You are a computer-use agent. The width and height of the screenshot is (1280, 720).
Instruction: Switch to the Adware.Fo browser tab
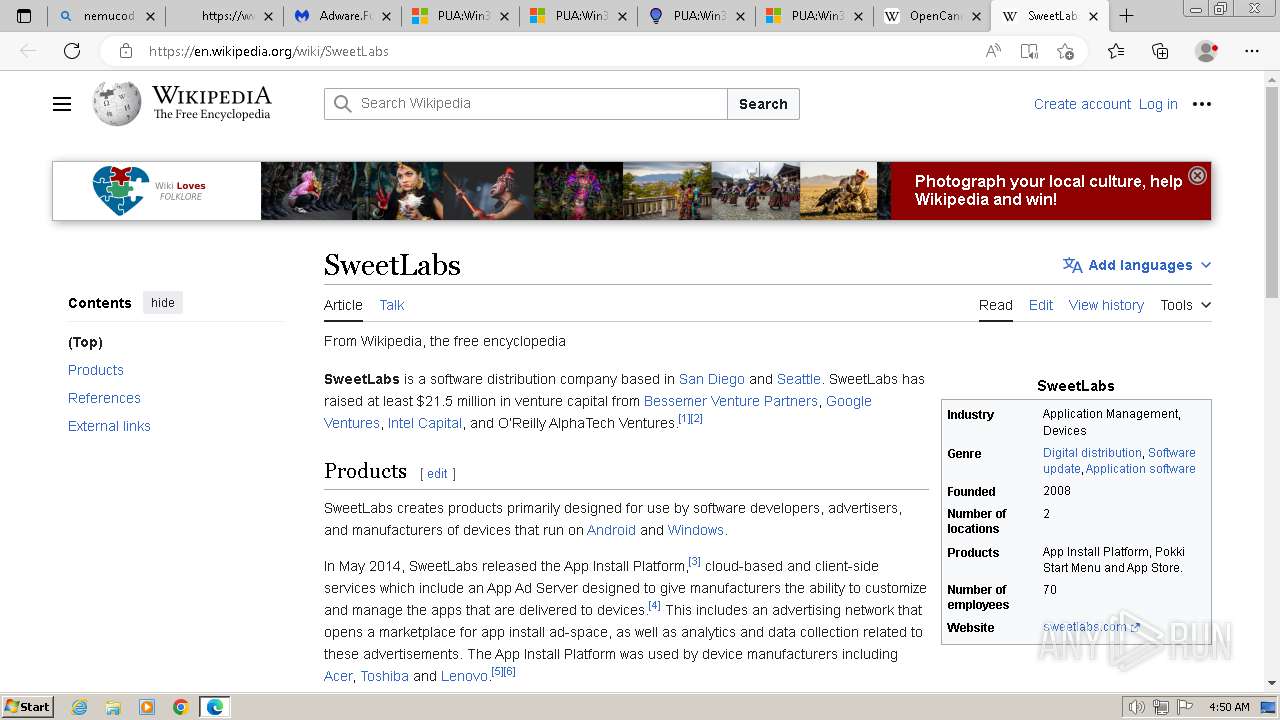pos(342,16)
